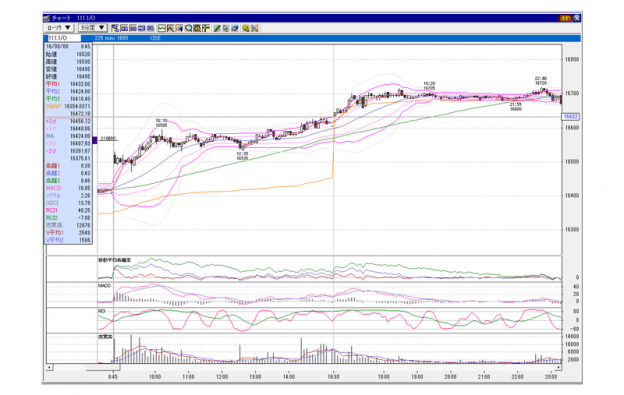Click the last toolbar icon with X

pos(255,28)
